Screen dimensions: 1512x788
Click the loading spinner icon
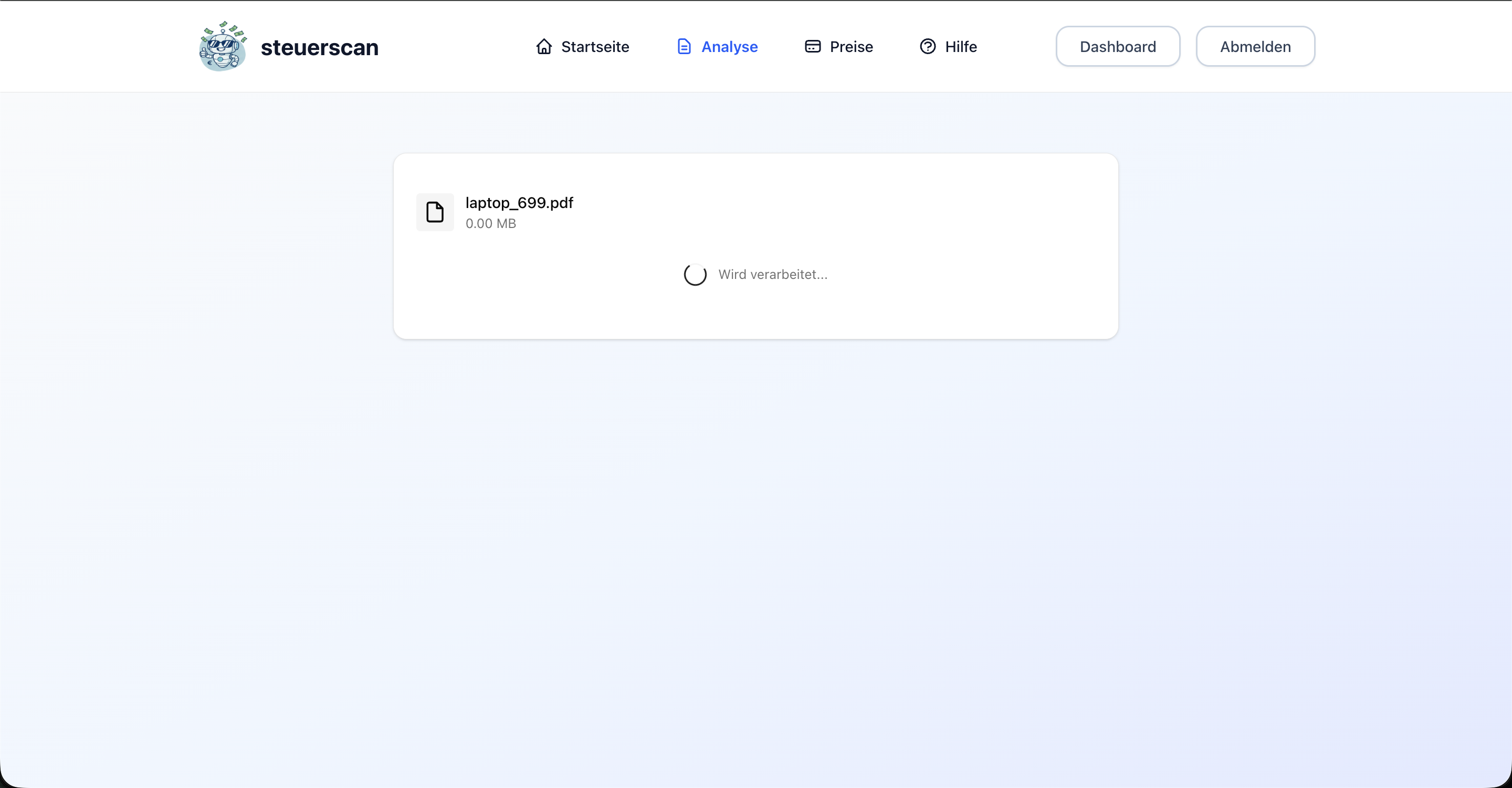pos(695,274)
